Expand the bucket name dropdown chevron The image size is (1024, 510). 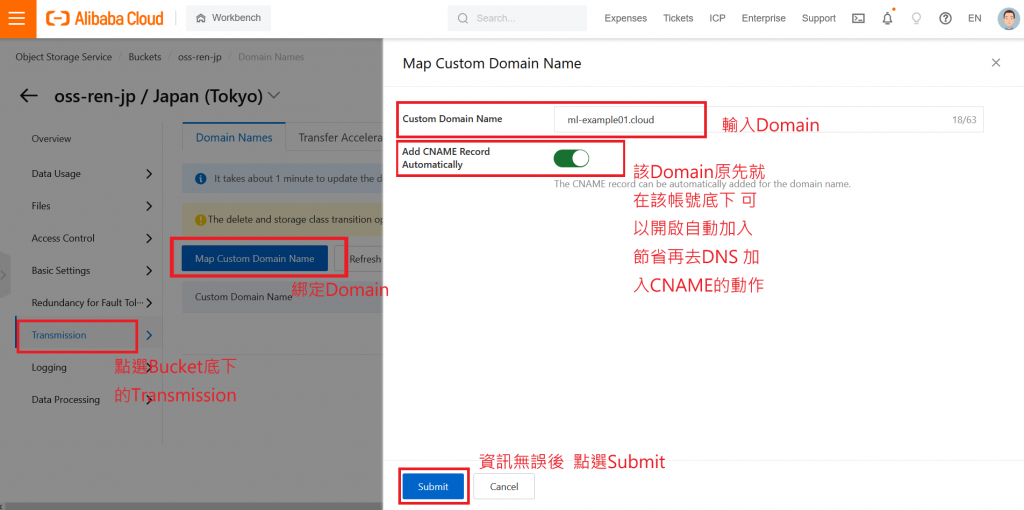click(274, 96)
